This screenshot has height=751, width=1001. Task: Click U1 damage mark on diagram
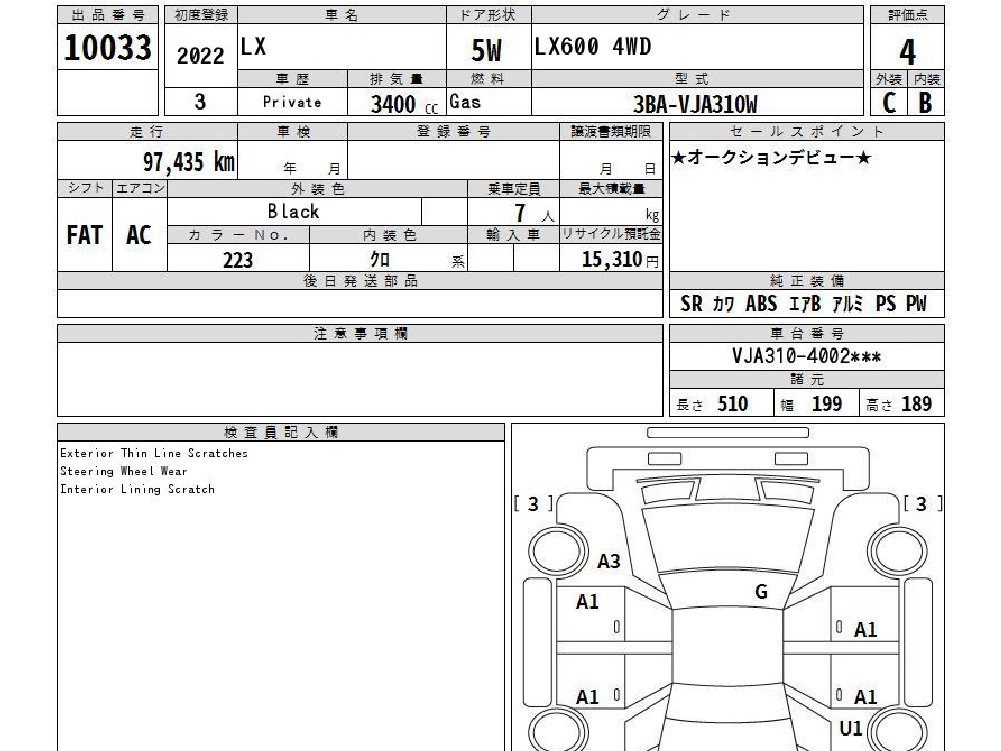click(850, 728)
